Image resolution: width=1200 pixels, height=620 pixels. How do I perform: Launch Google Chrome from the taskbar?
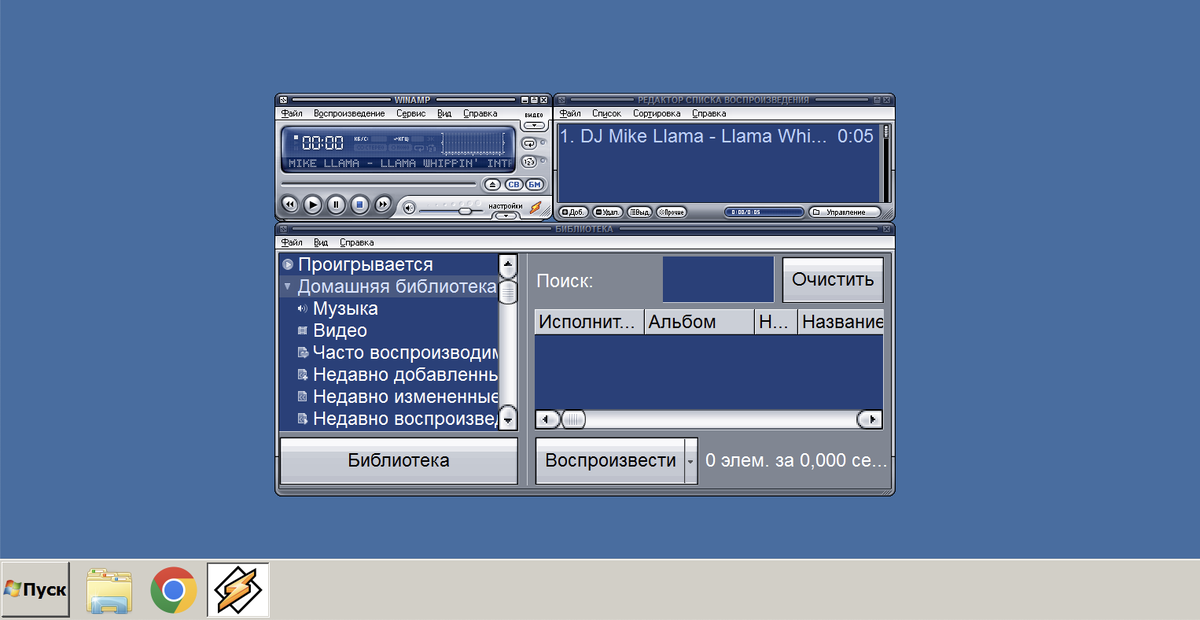pos(174,590)
